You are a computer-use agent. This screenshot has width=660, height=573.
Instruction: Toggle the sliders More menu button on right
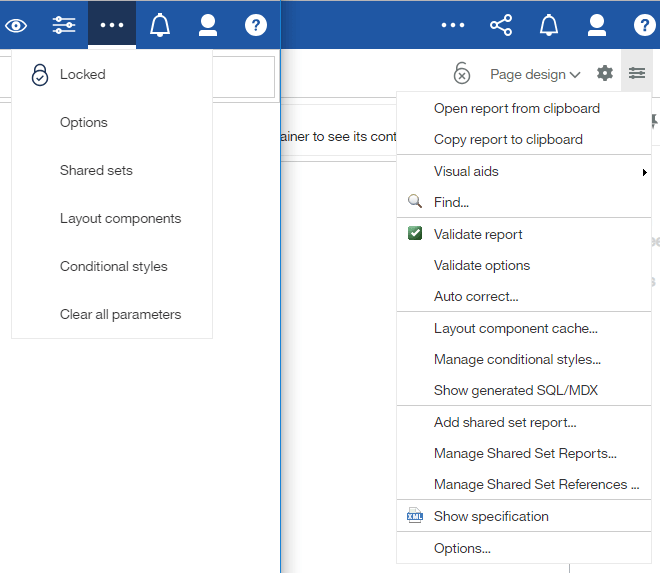pos(637,73)
